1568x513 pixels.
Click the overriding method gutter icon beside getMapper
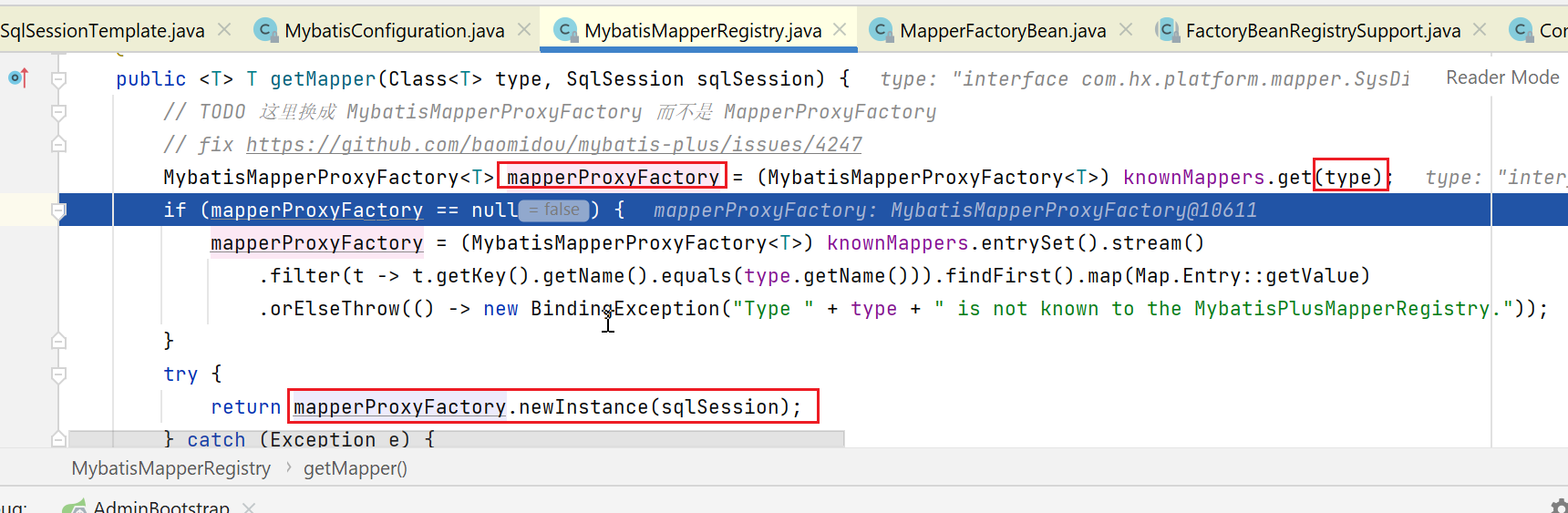pos(18,78)
